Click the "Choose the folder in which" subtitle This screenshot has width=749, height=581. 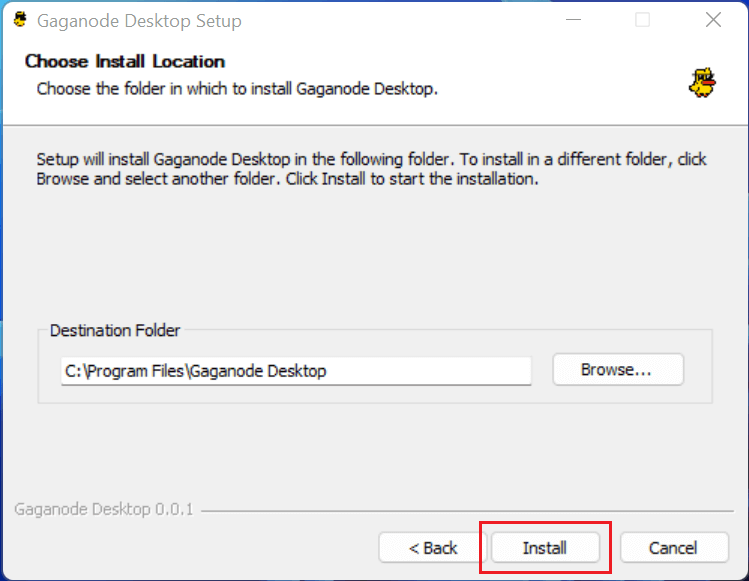pos(237,89)
